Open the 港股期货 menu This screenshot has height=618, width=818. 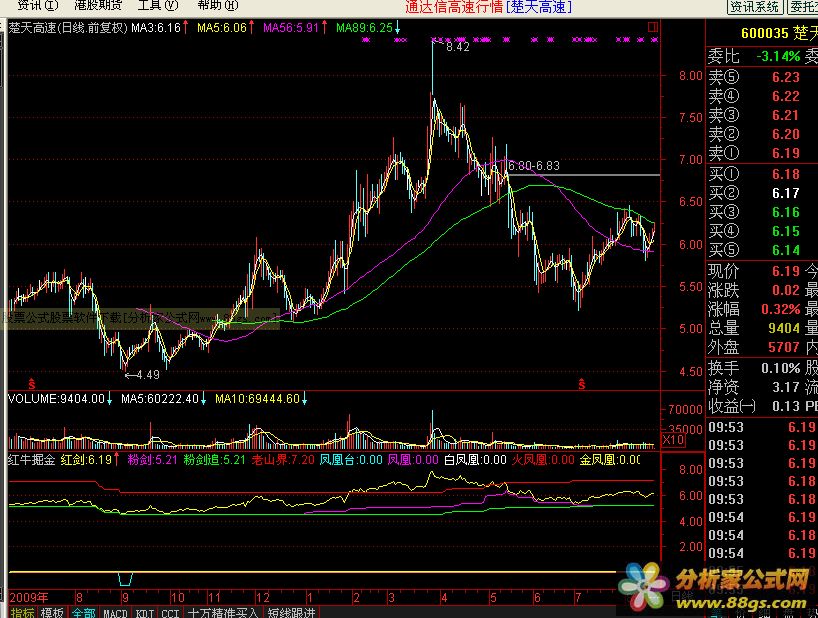pos(98,5)
